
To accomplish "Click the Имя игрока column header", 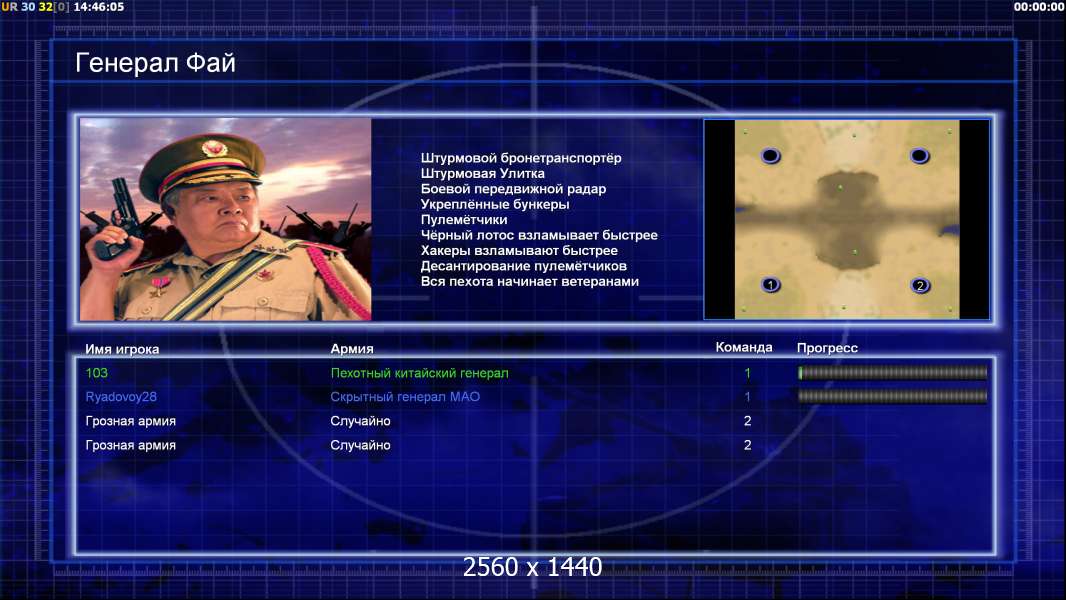I will coord(122,349).
